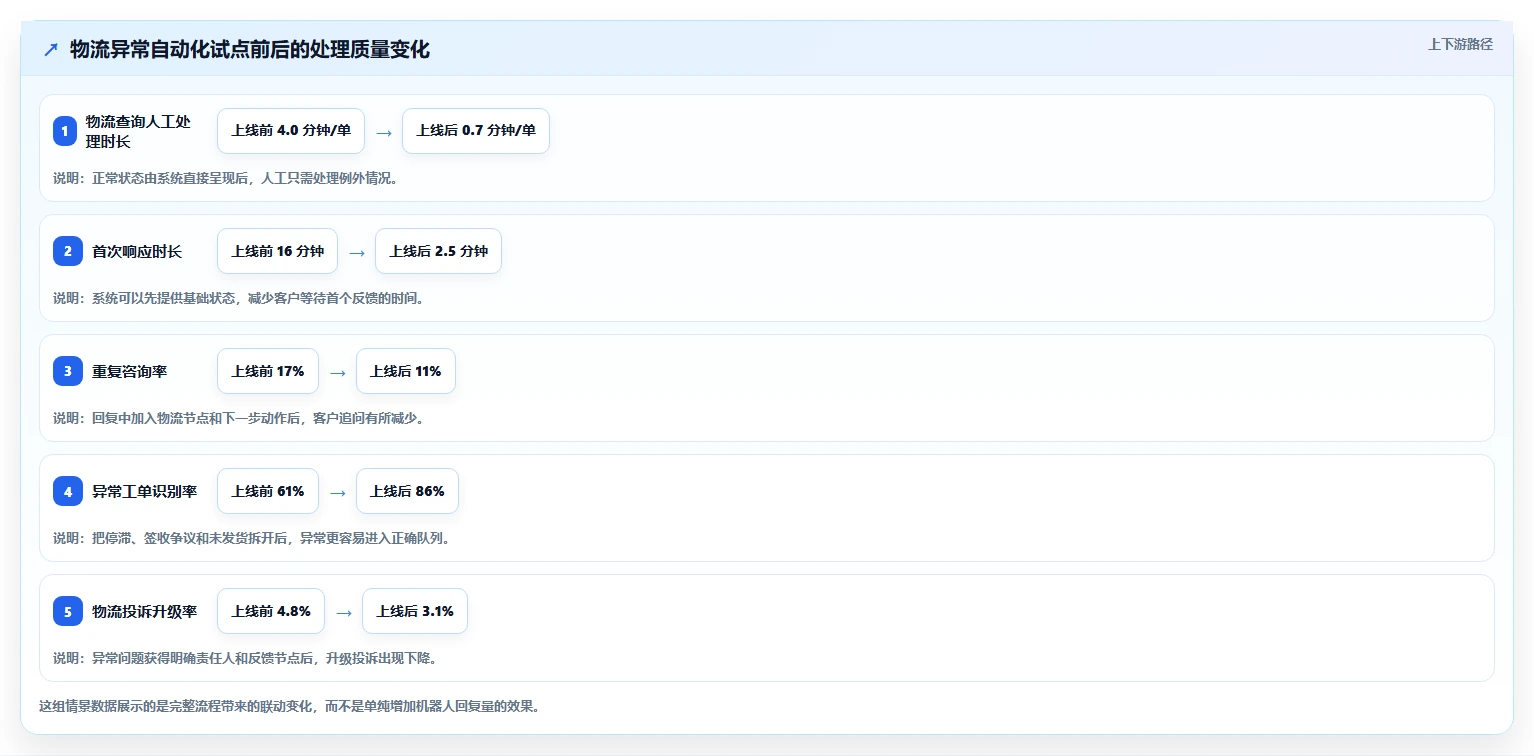Click the note starting 说明:回复中加入物流节点

tap(239, 418)
